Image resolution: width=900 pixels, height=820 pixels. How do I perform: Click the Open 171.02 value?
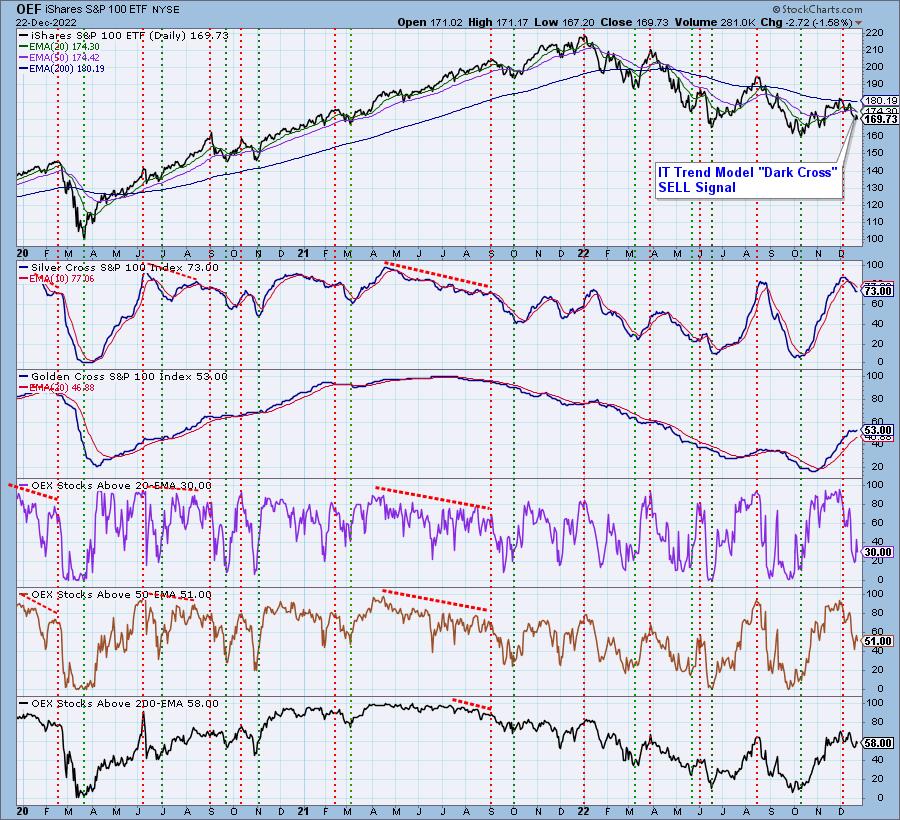click(430, 22)
